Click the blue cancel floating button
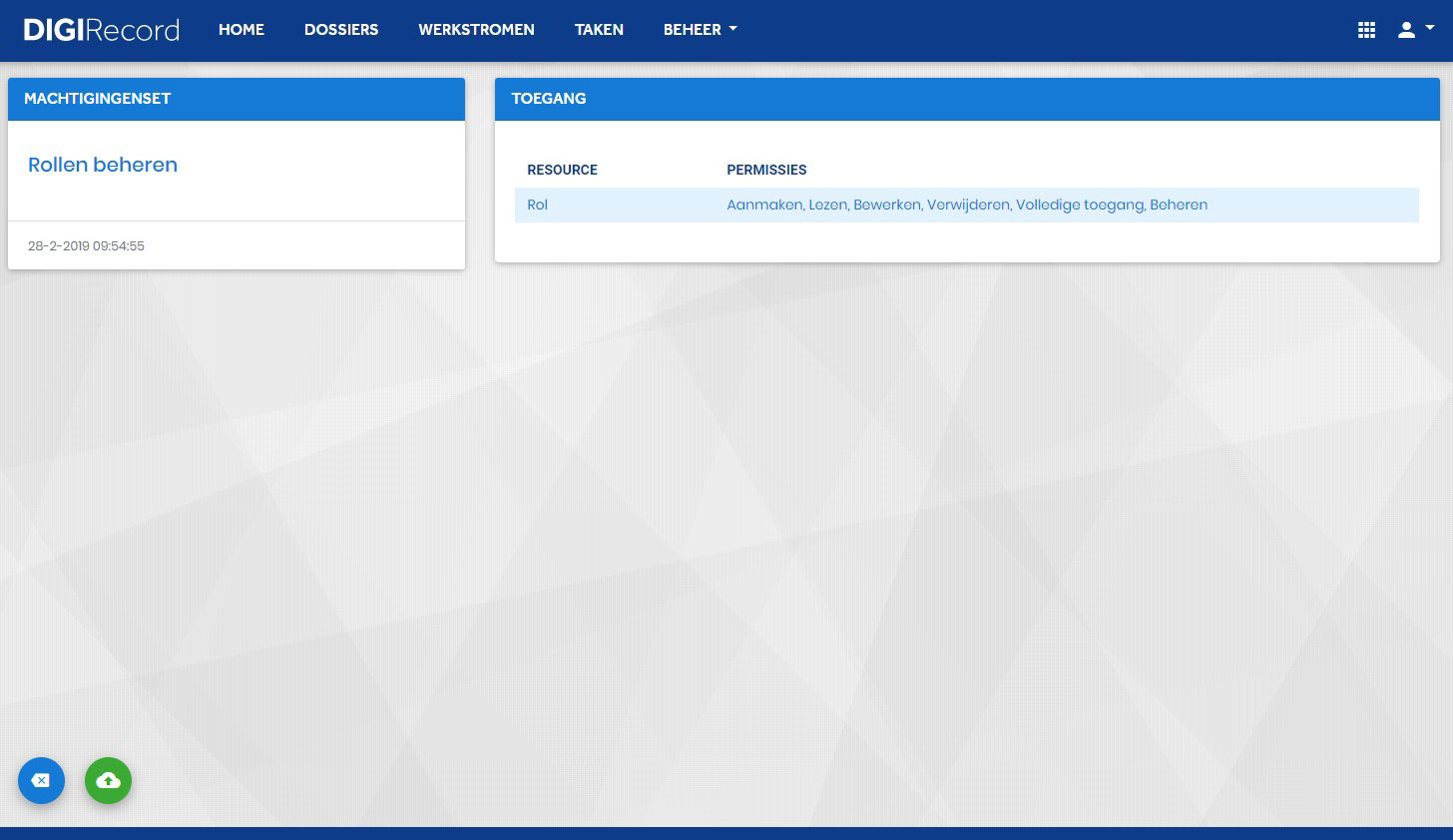The width and height of the screenshot is (1453, 840). click(x=41, y=780)
